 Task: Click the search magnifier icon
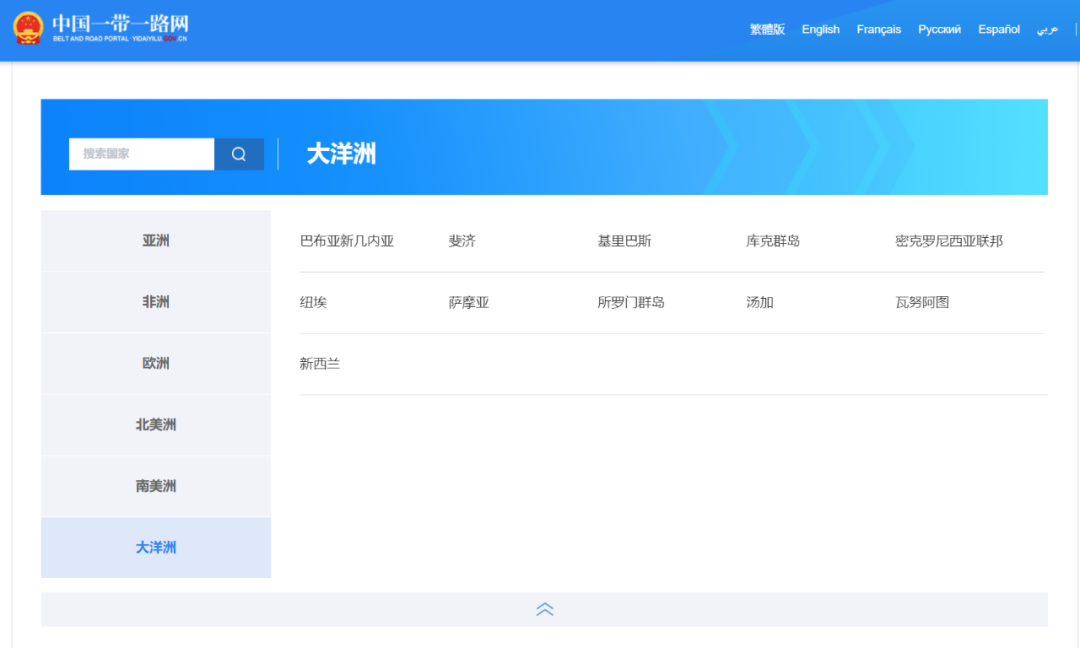(238, 153)
